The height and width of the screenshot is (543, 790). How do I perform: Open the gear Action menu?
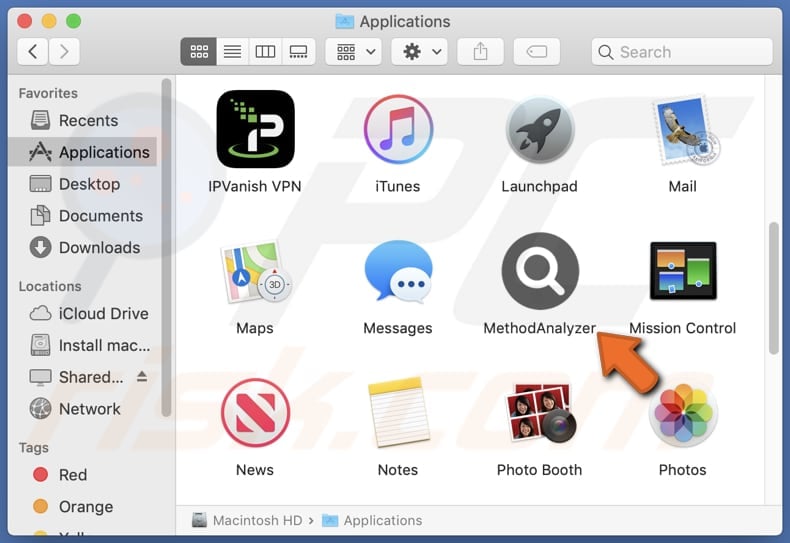coord(420,51)
